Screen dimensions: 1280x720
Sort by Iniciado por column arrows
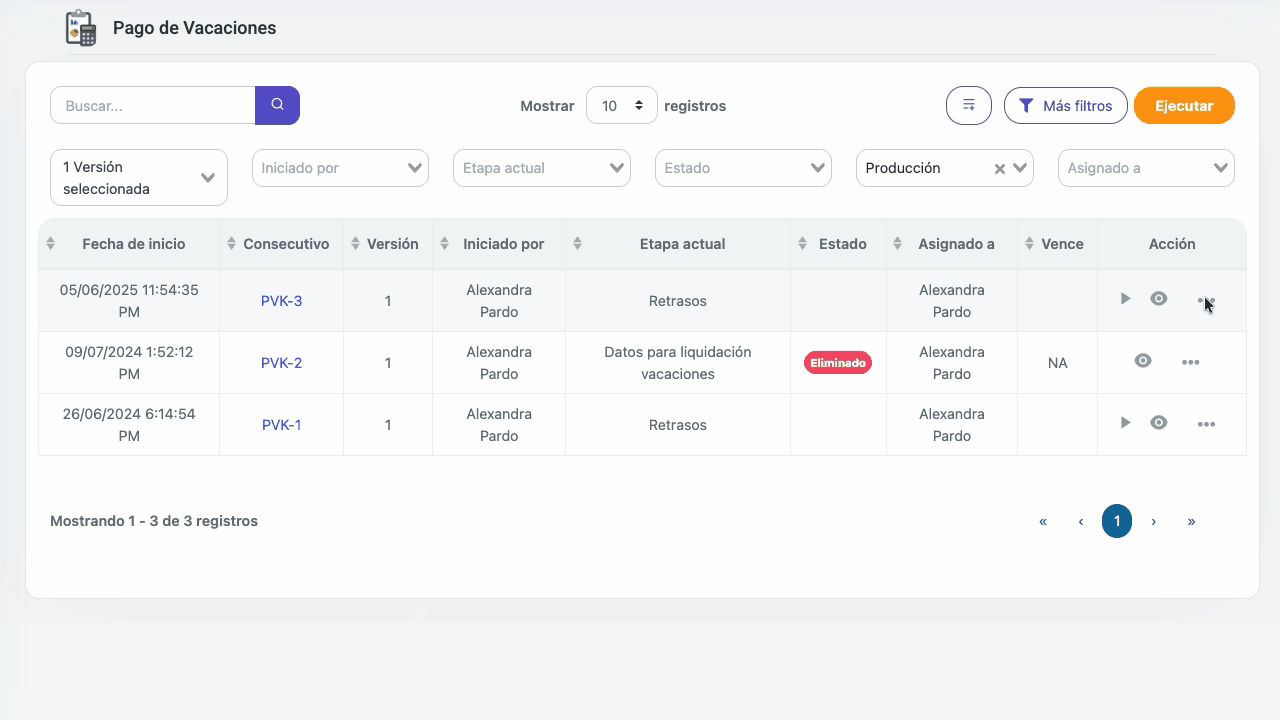pos(445,244)
